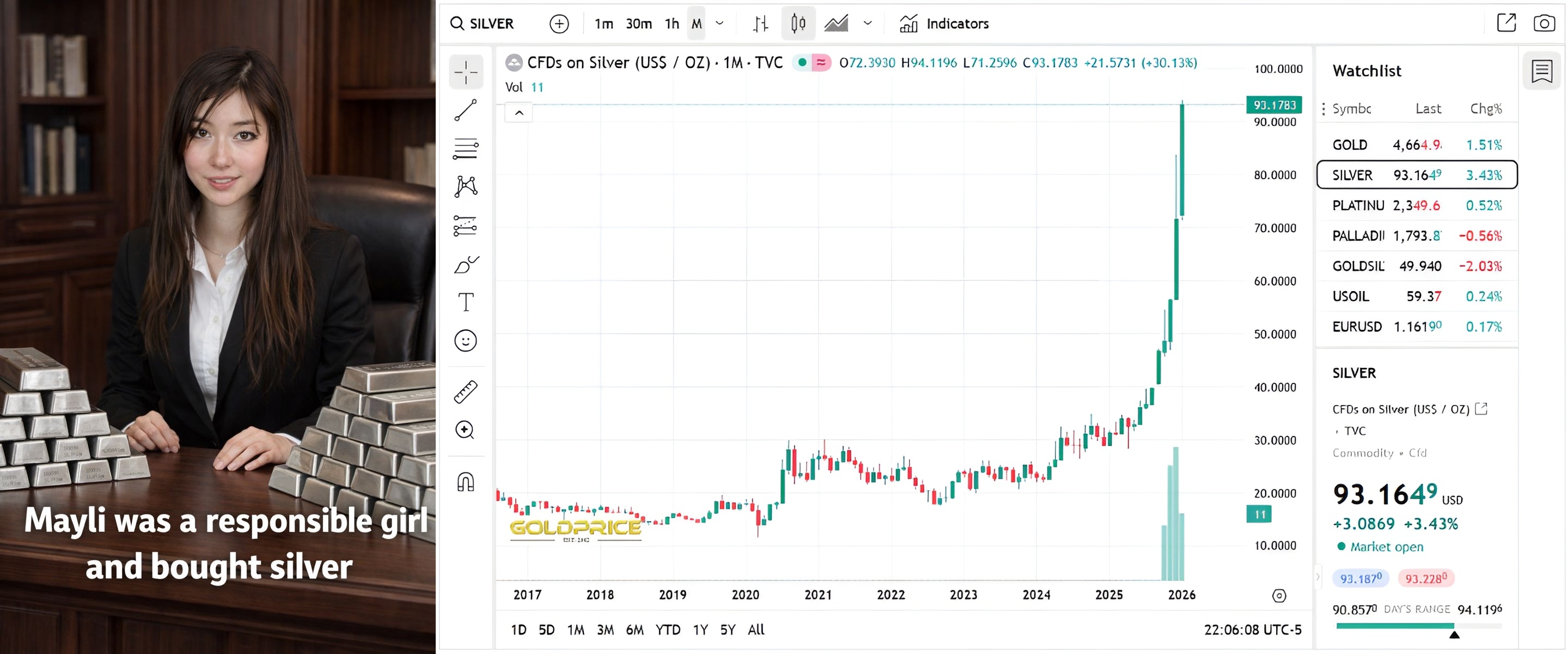Click the day's range slider bar
Viewport: 1568px width, 654px height.
pos(1418,625)
